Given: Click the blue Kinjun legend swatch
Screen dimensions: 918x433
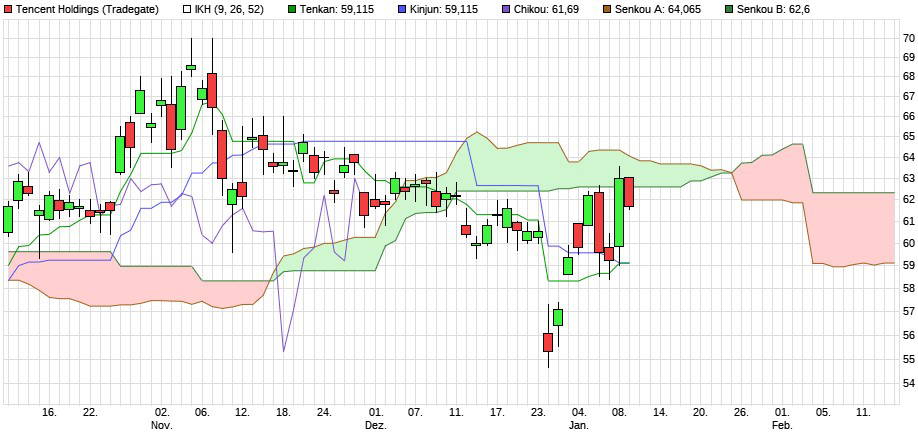Looking at the screenshot, I should pos(401,9).
